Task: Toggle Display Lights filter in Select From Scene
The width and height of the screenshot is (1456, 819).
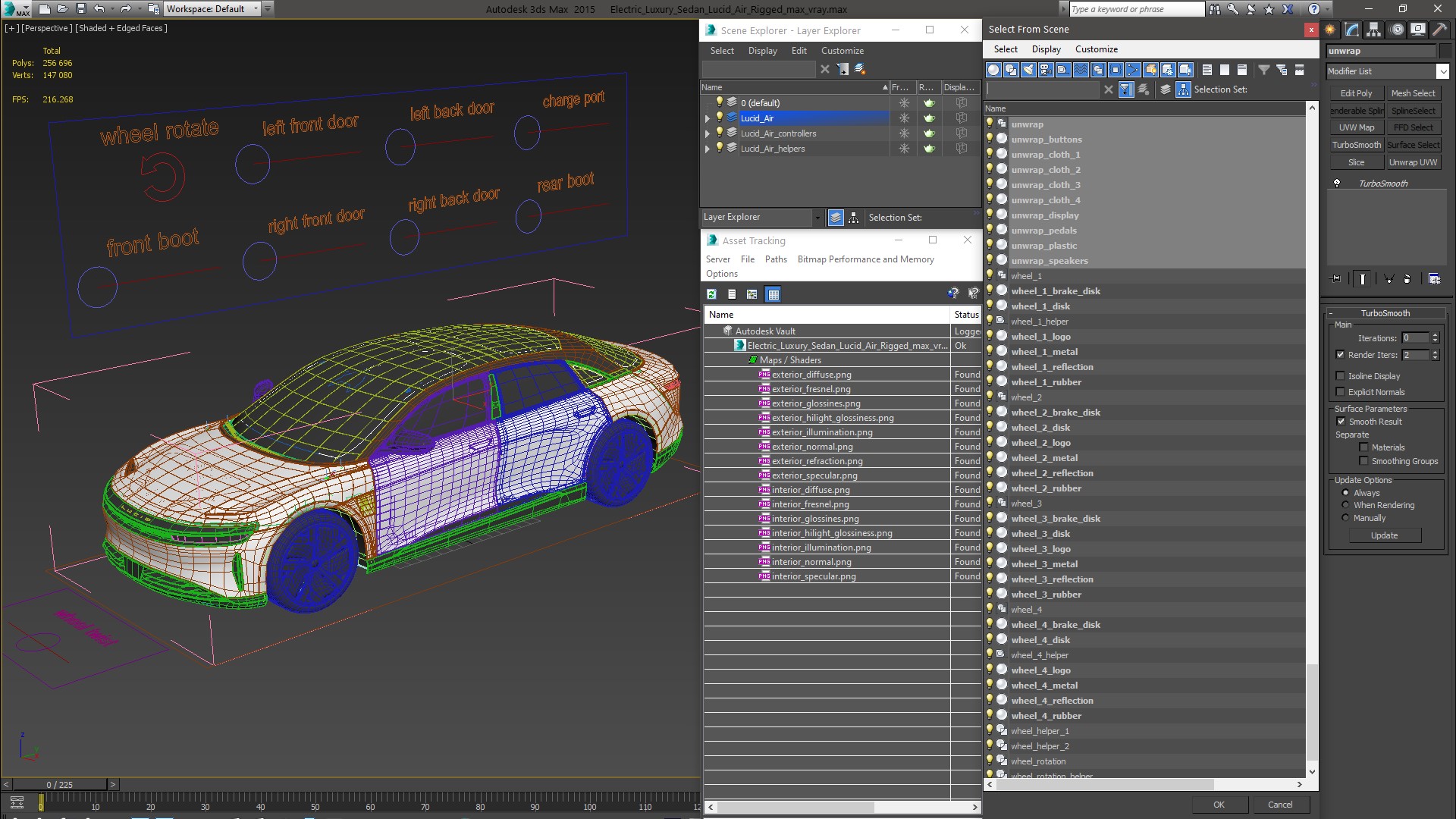Action: coord(1028,70)
